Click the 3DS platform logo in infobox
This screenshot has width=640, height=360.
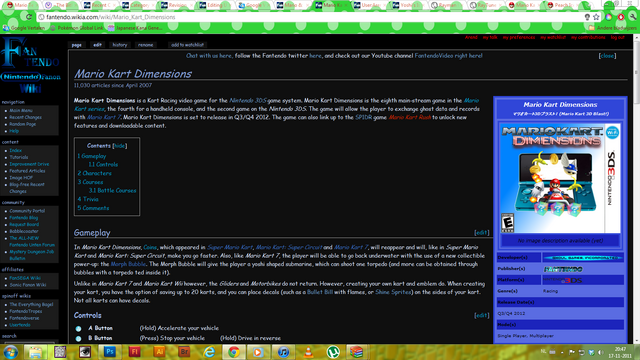[x=563, y=280]
